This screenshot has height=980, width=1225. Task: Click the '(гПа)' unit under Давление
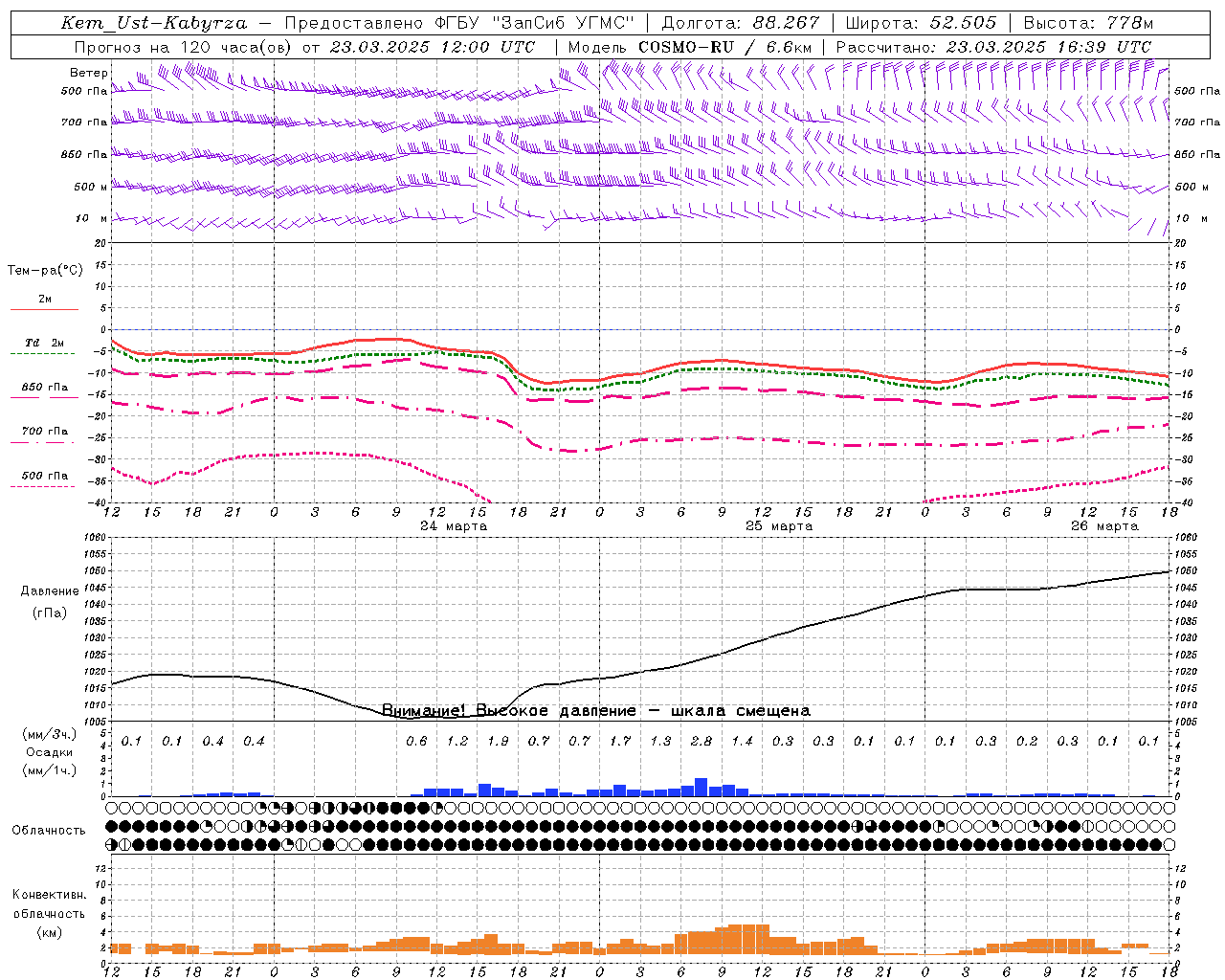point(50,612)
